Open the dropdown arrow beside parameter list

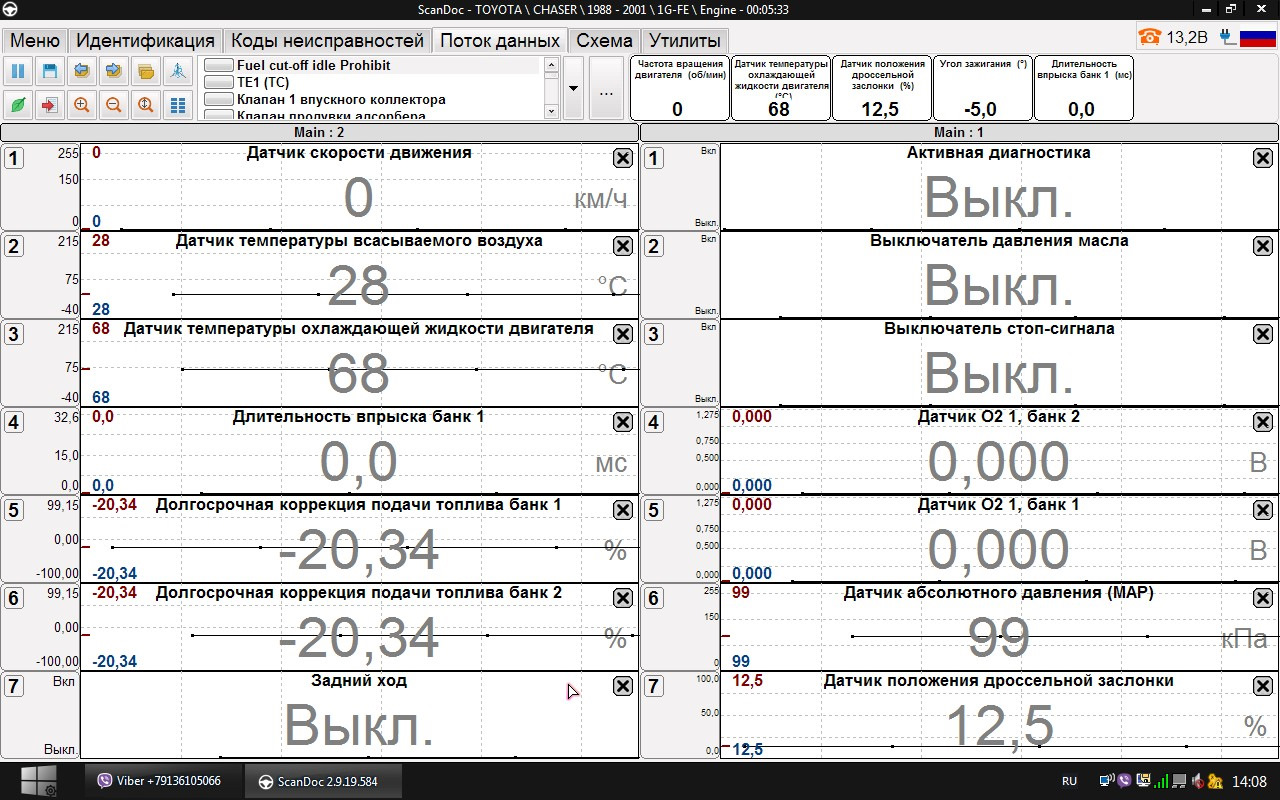pos(573,88)
